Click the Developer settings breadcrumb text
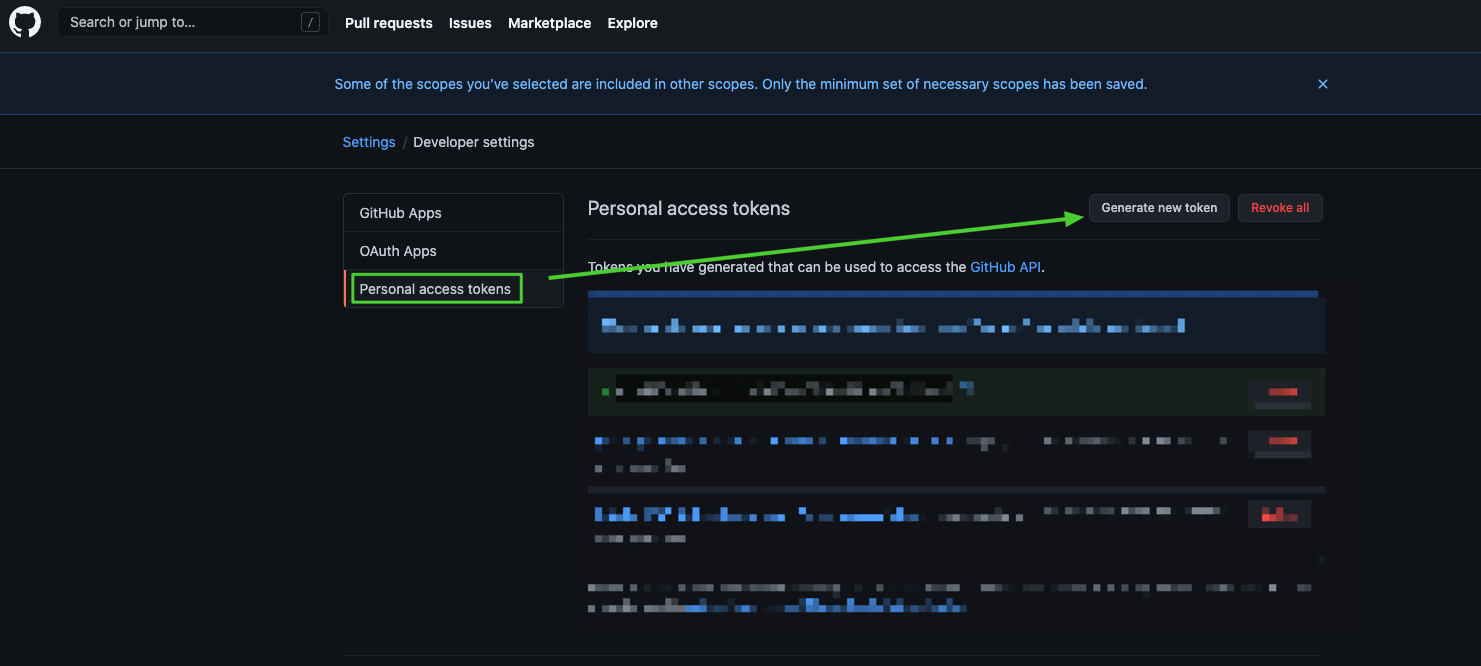The height and width of the screenshot is (666, 1481). point(474,142)
